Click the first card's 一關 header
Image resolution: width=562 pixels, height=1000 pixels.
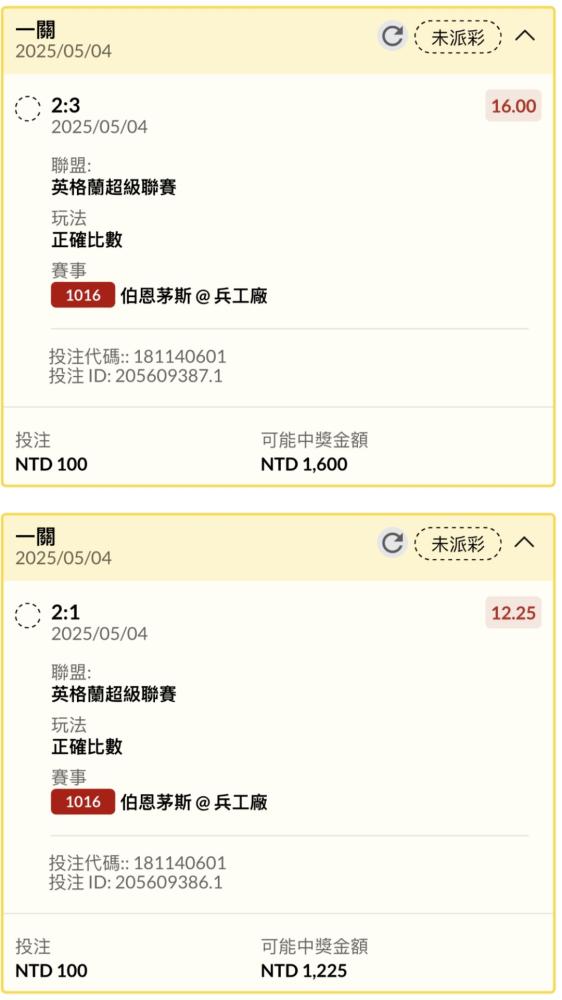click(36, 29)
